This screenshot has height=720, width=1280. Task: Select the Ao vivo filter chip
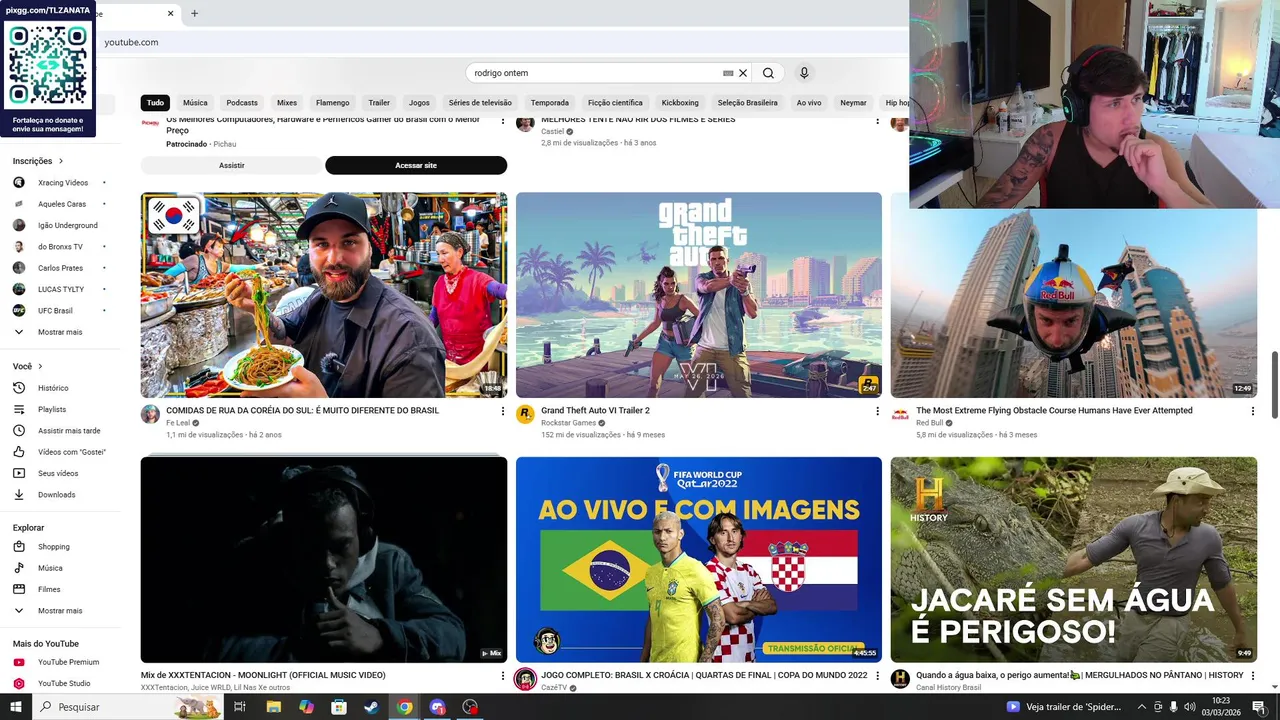click(809, 103)
